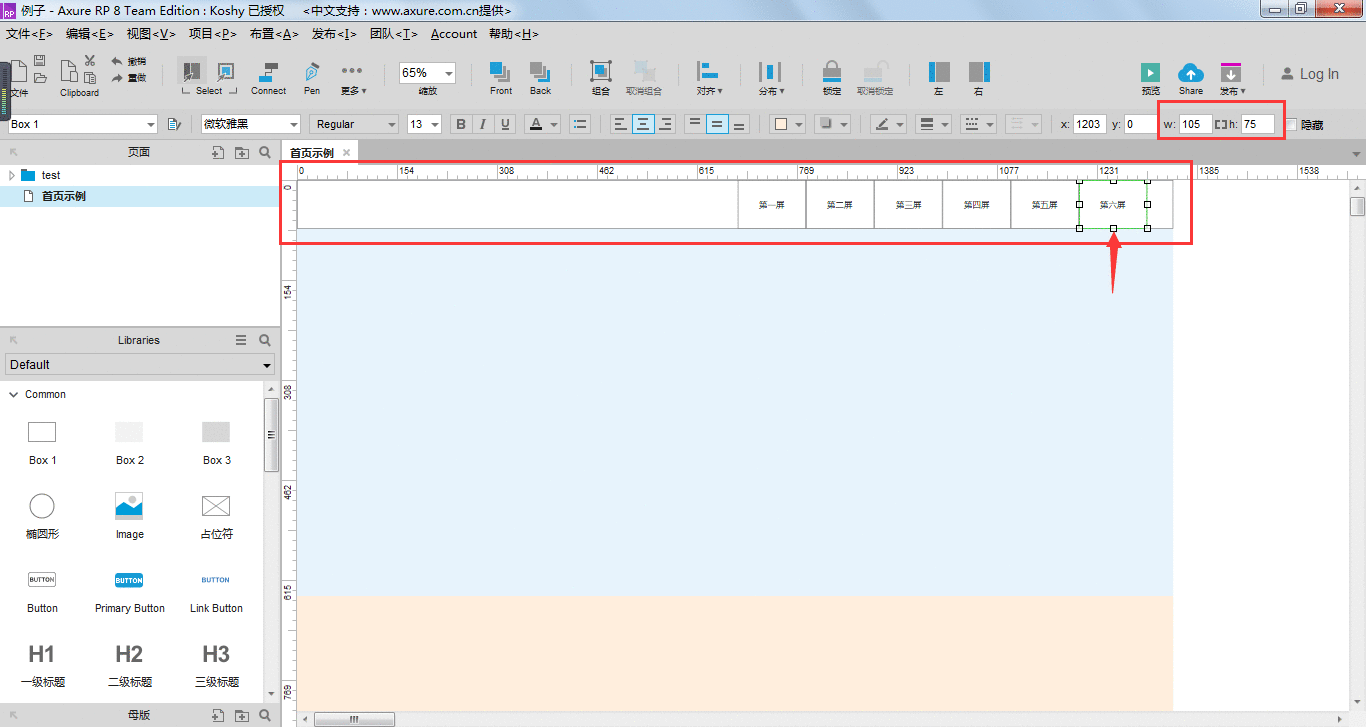The image size is (1366, 727).
Task: Bring selection to Front
Action: (501, 79)
